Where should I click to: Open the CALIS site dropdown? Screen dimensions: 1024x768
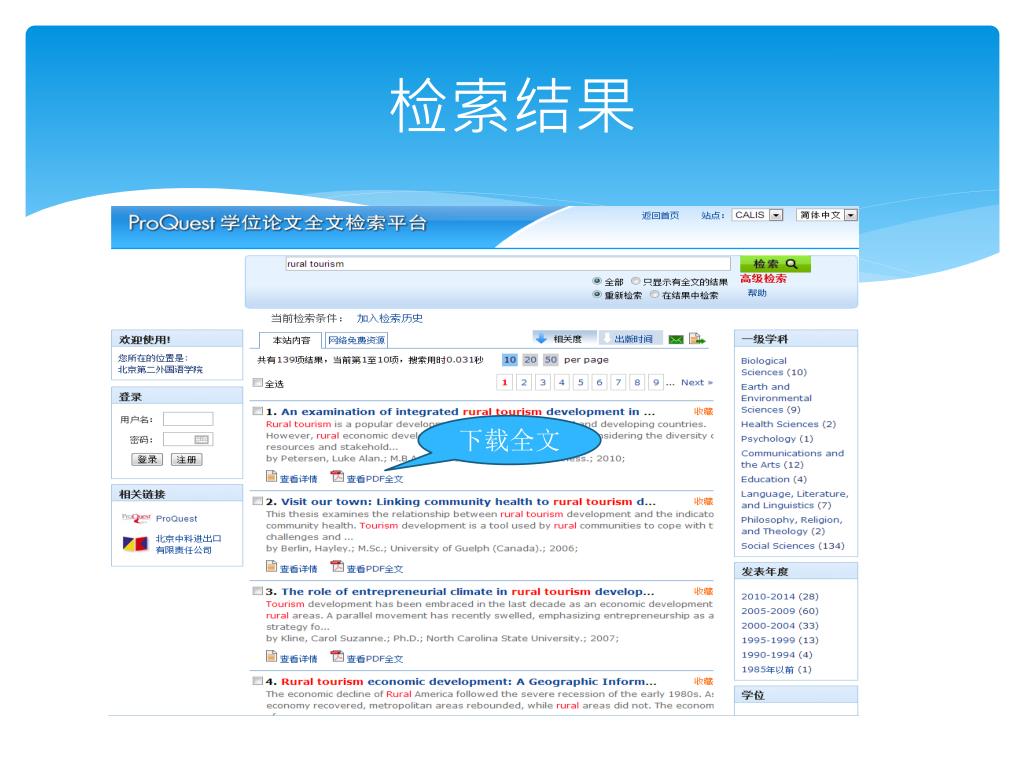click(757, 215)
